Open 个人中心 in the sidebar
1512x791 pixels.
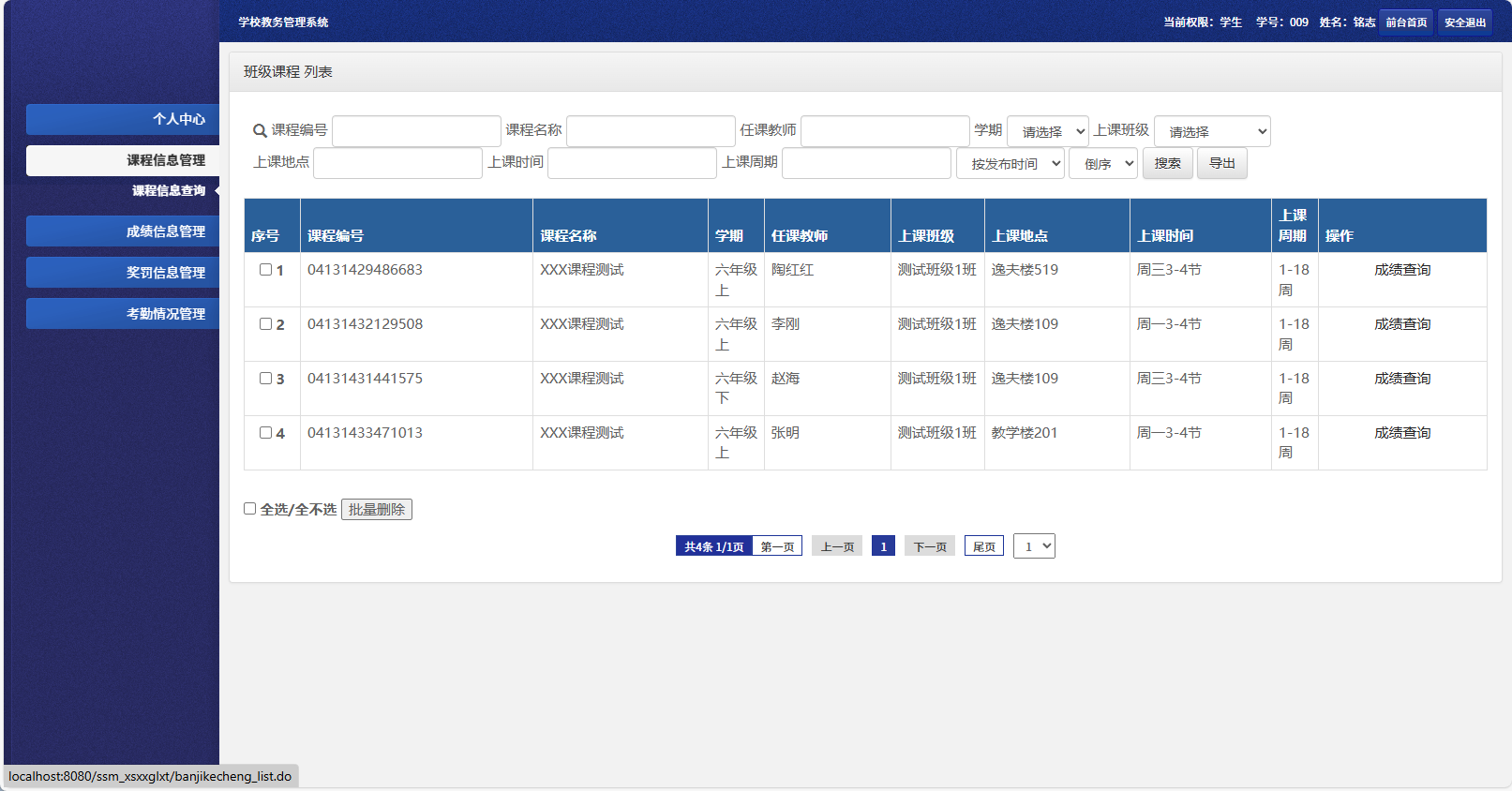123,119
